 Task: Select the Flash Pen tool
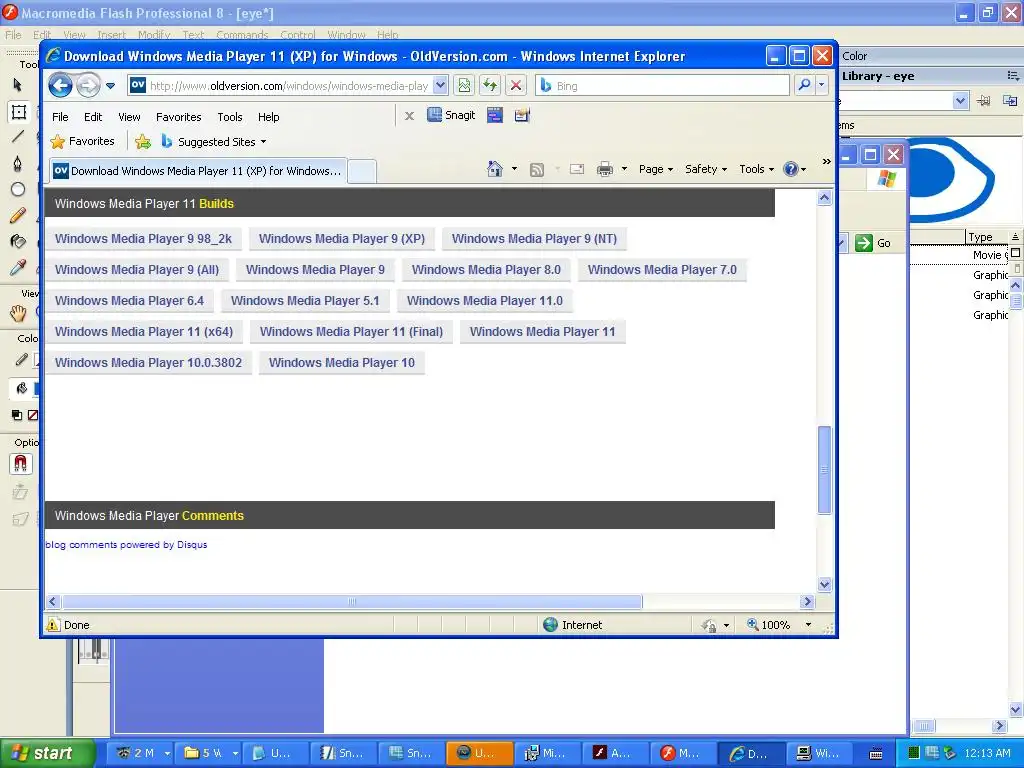pos(18,163)
